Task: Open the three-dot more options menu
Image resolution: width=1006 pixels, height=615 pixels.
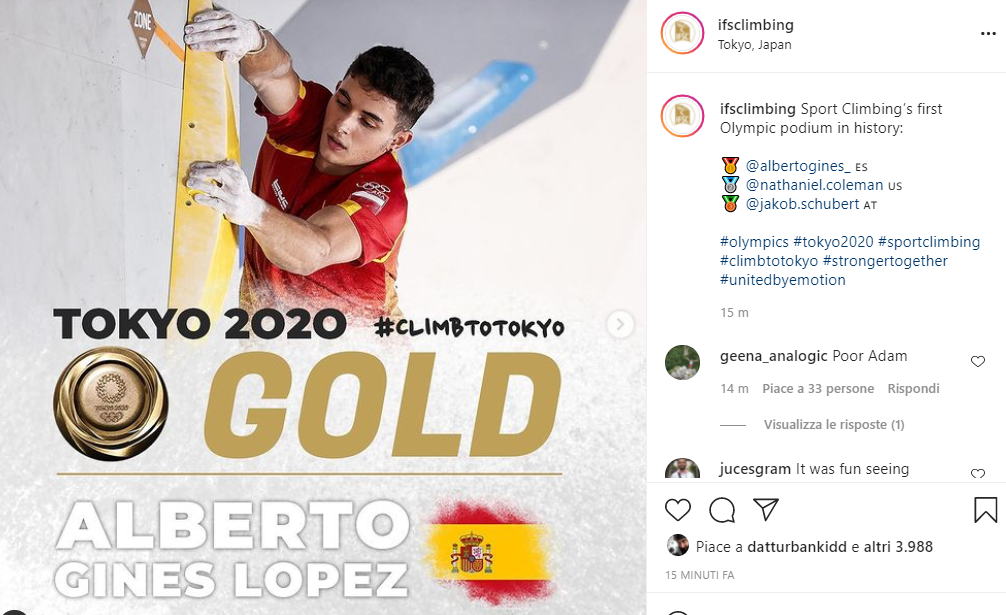Action: click(988, 33)
